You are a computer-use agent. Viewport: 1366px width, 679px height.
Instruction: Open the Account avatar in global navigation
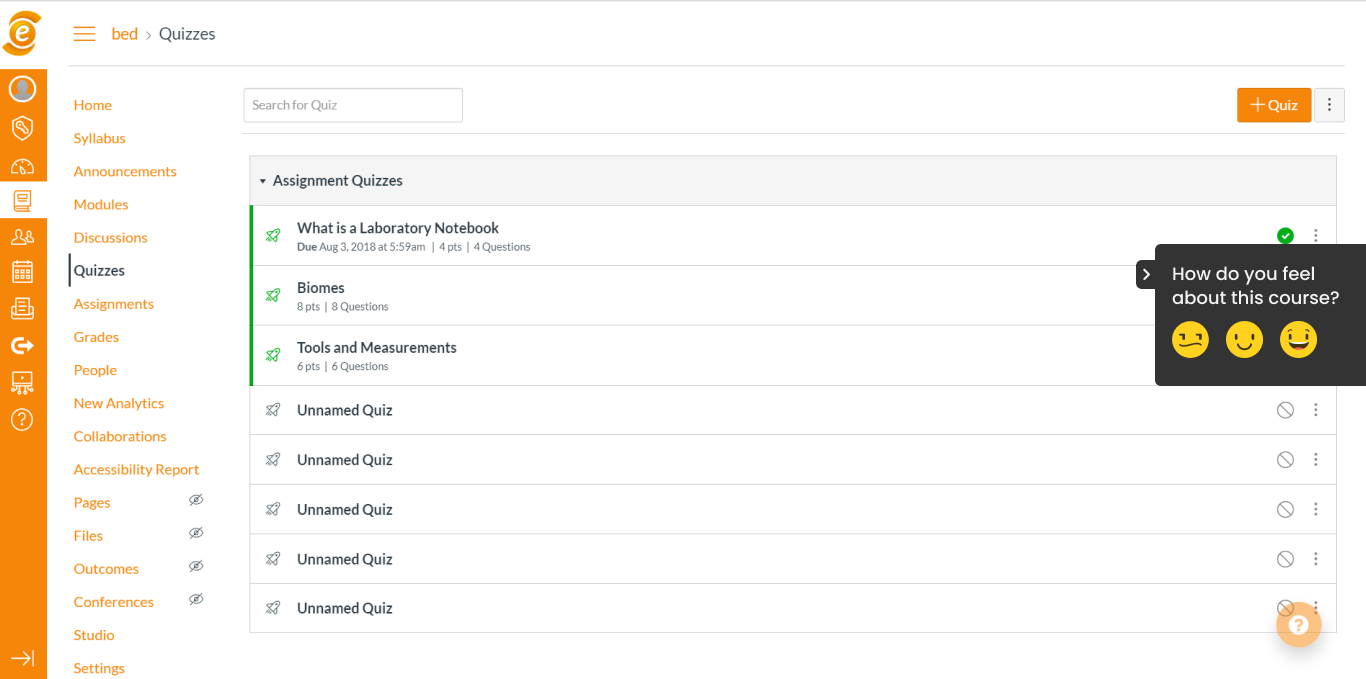click(x=23, y=90)
